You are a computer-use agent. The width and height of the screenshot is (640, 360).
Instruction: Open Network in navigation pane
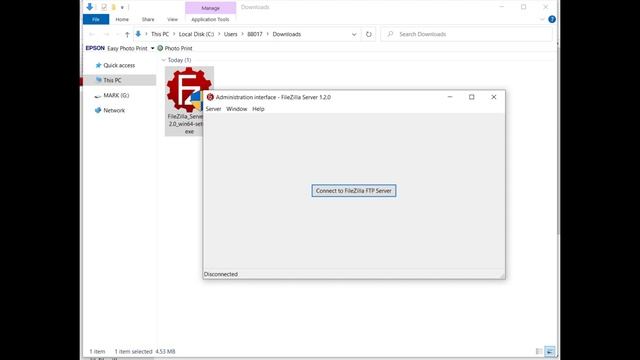[114, 110]
